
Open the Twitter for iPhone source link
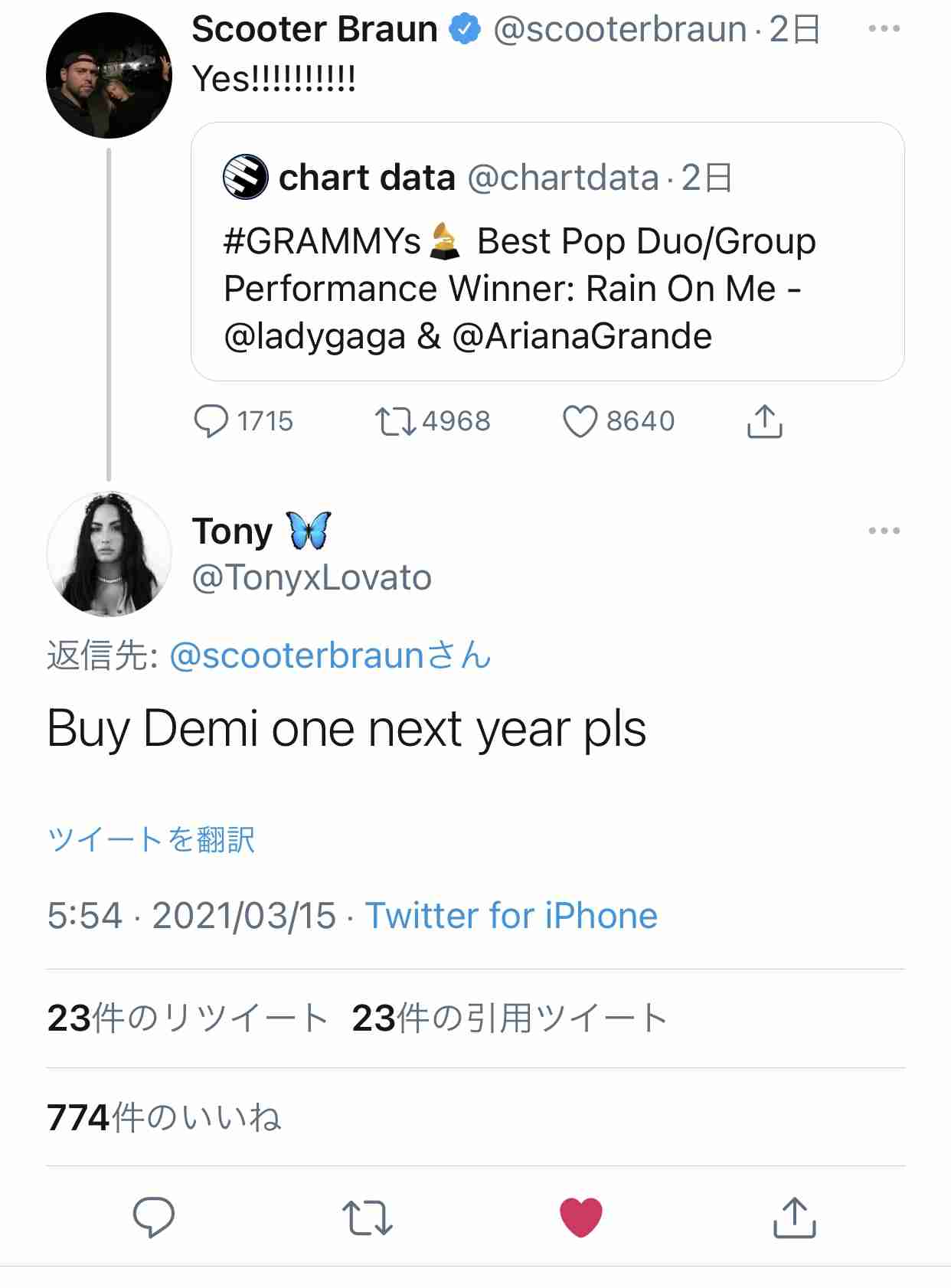(511, 915)
